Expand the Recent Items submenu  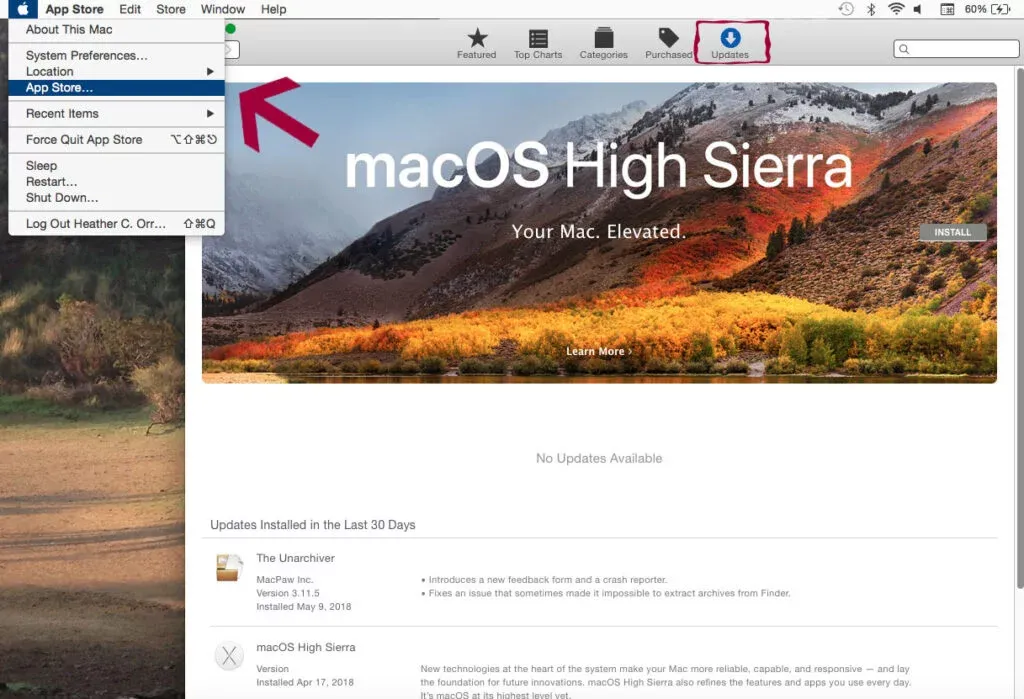(x=116, y=114)
